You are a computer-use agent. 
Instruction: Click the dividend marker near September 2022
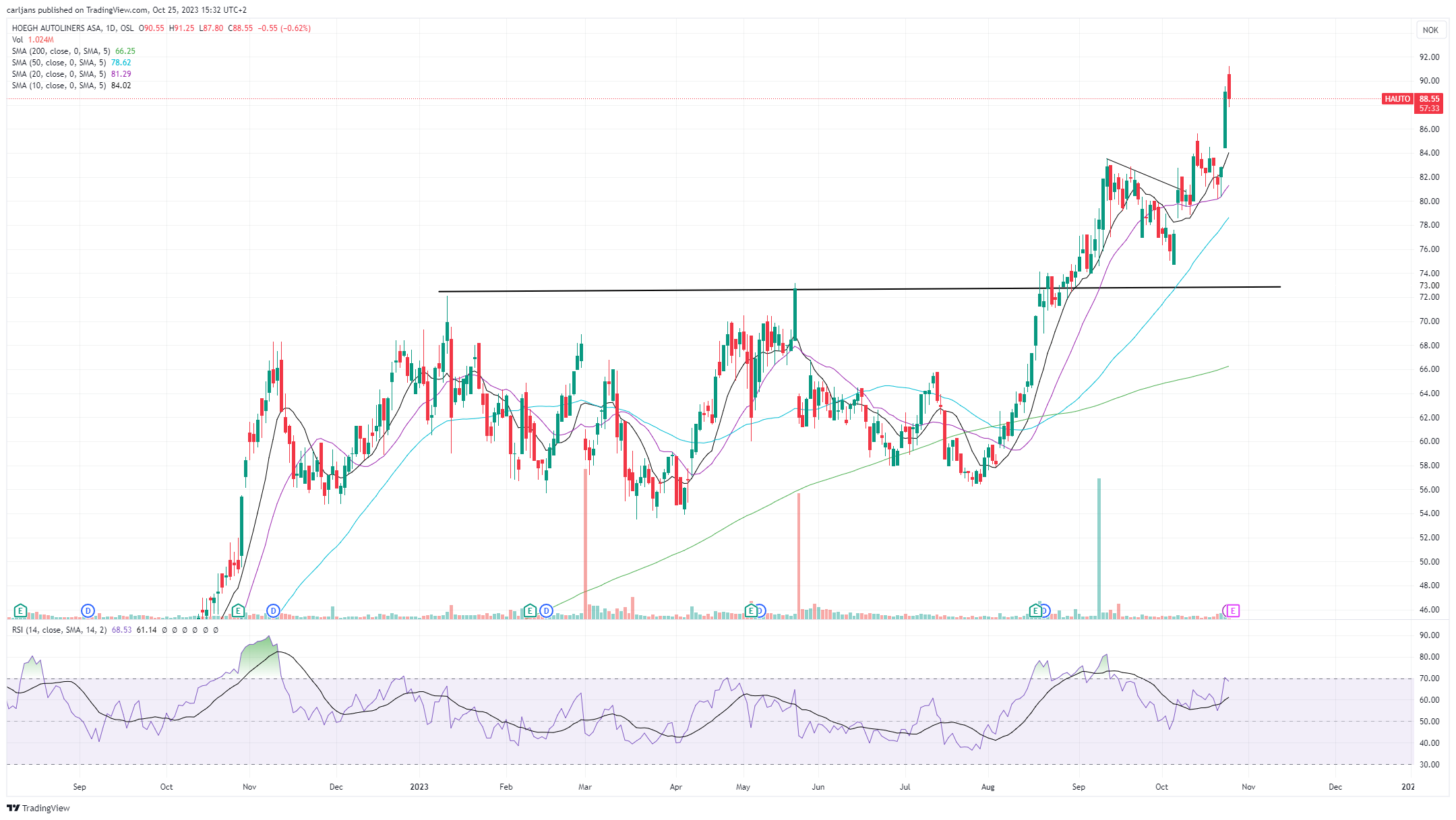pos(88,611)
